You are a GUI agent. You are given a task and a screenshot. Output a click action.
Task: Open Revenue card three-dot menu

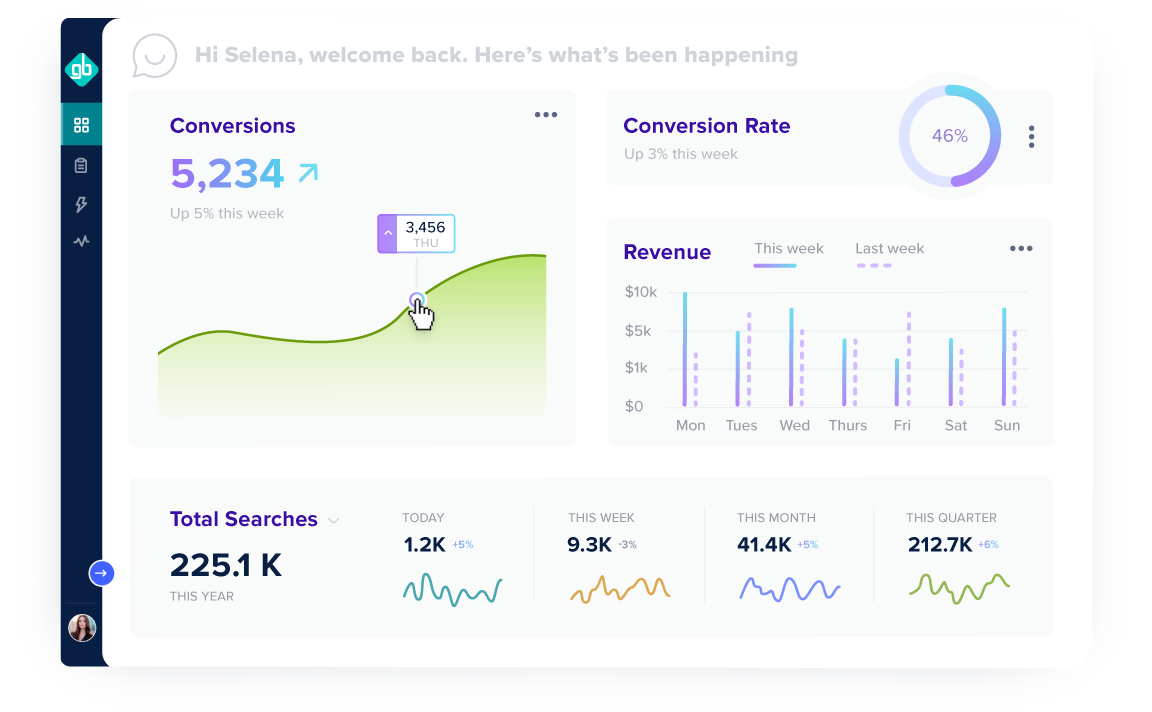point(1020,249)
